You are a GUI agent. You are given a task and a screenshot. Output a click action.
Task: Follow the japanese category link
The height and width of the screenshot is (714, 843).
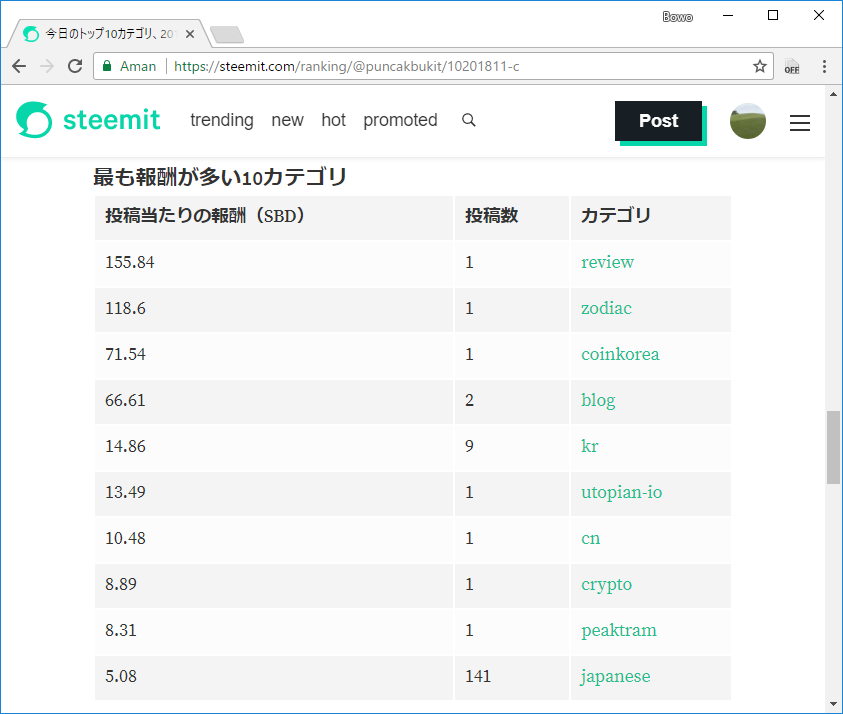tap(615, 676)
